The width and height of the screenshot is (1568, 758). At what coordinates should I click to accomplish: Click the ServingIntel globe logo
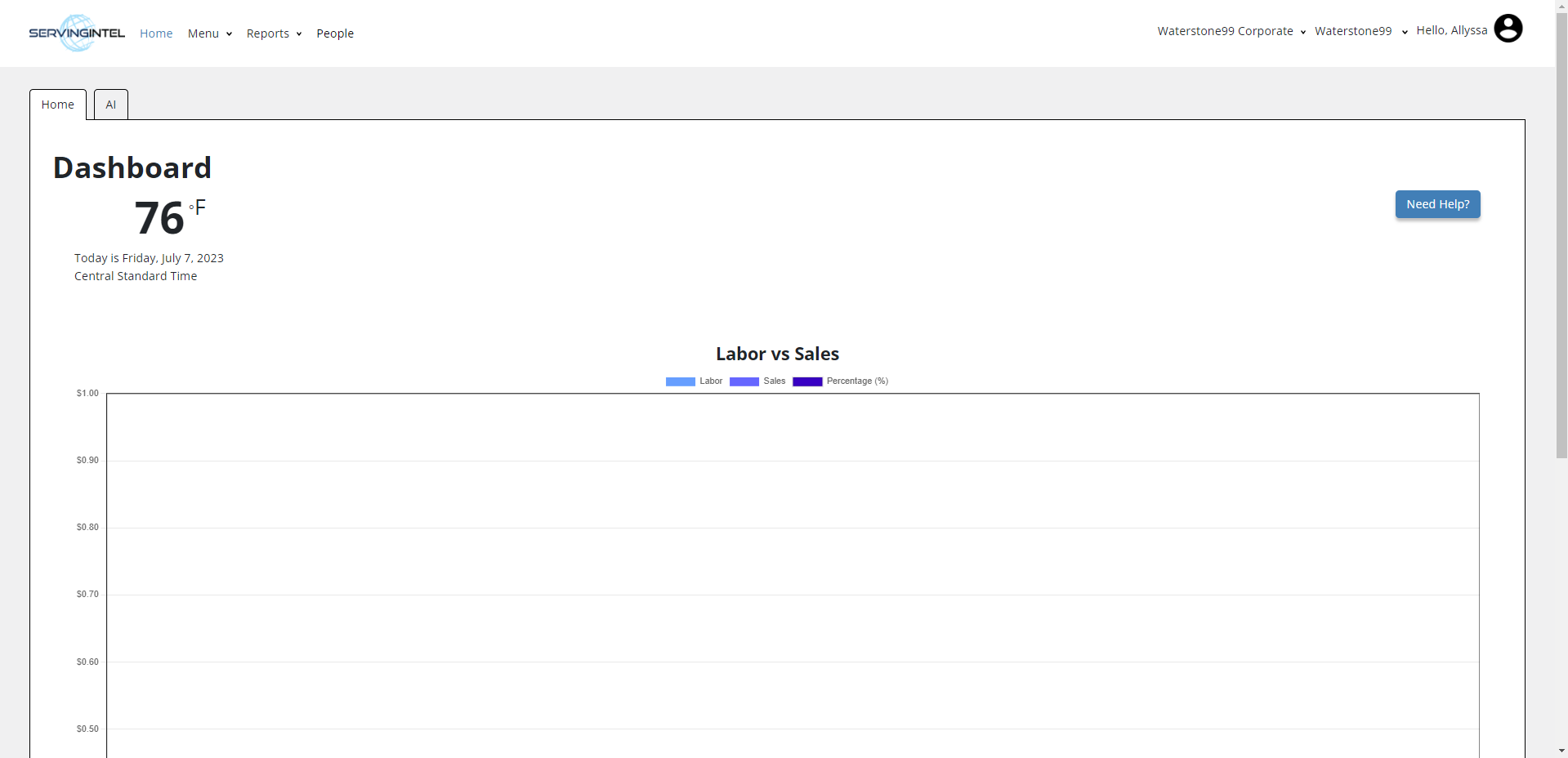point(77,33)
